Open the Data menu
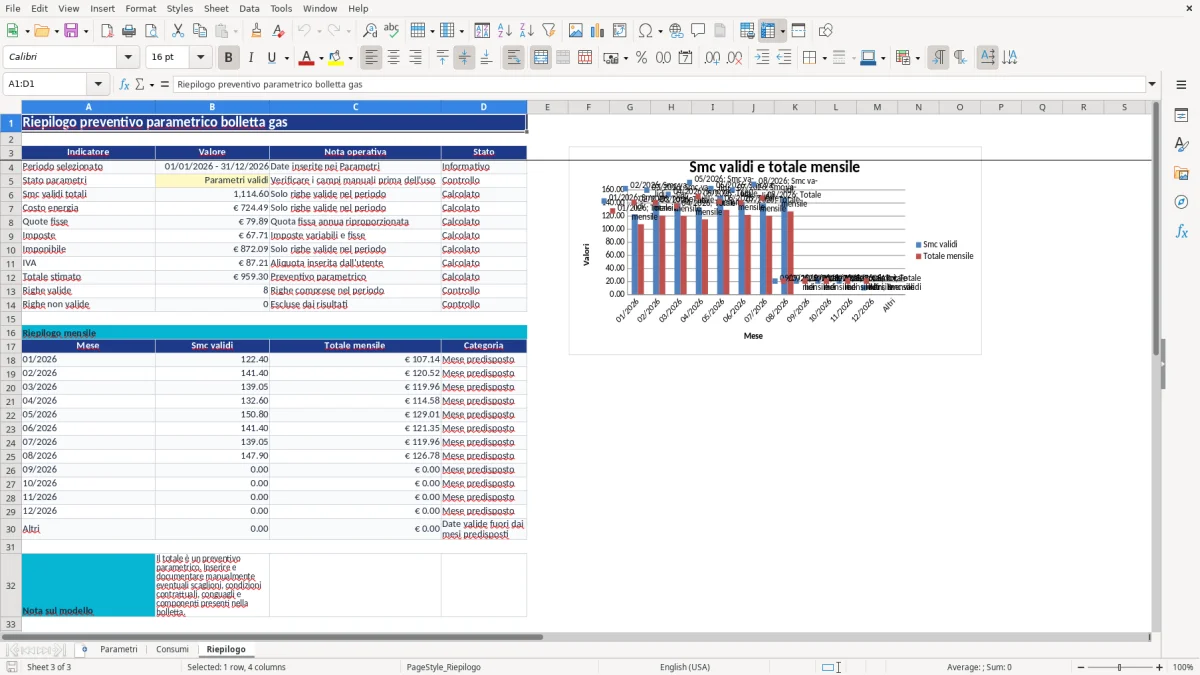 click(x=249, y=8)
